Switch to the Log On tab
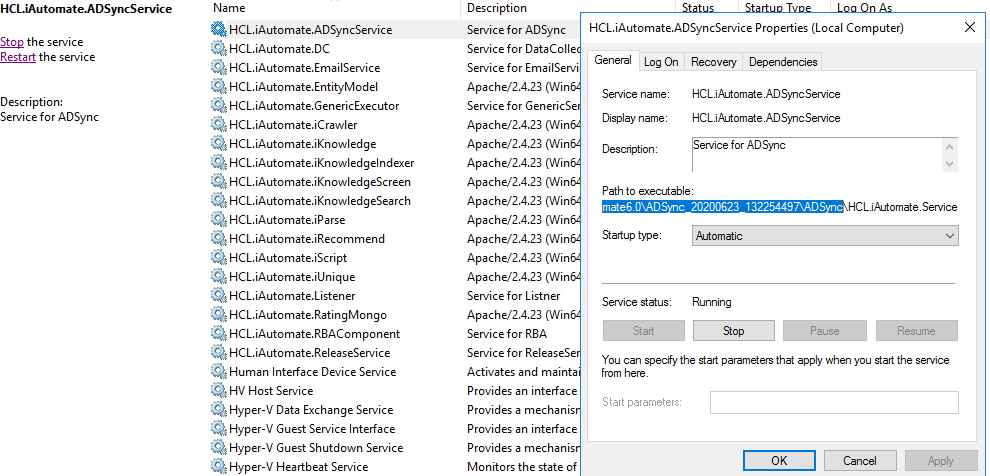This screenshot has width=990, height=476. tap(661, 62)
